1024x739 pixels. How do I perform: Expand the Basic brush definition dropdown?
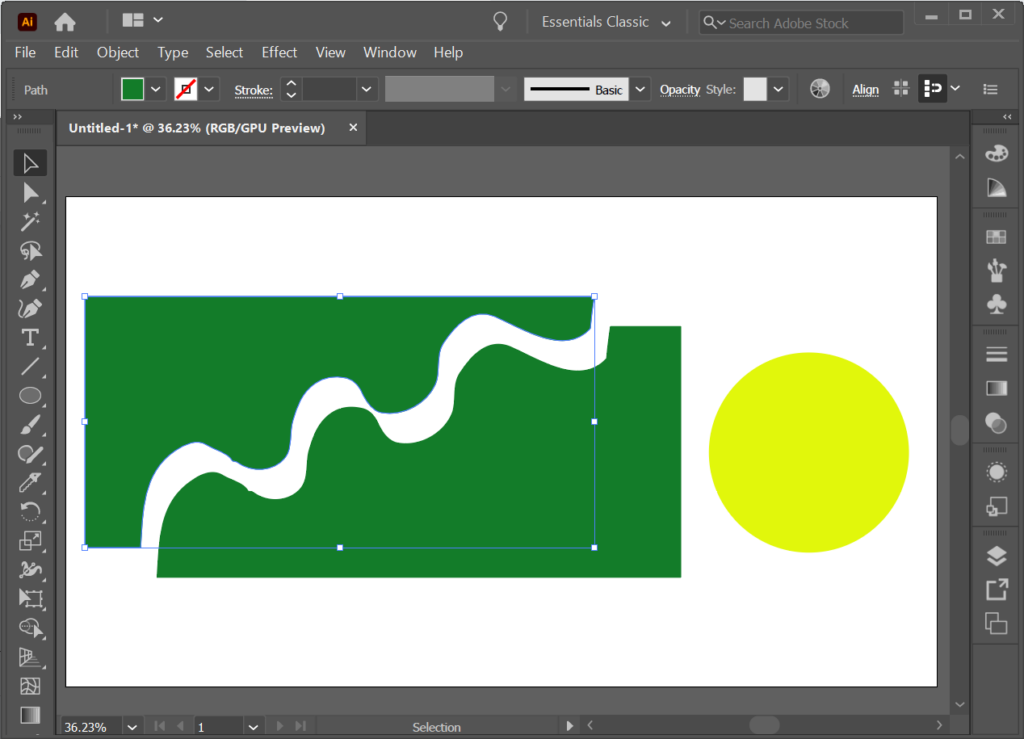click(x=640, y=89)
